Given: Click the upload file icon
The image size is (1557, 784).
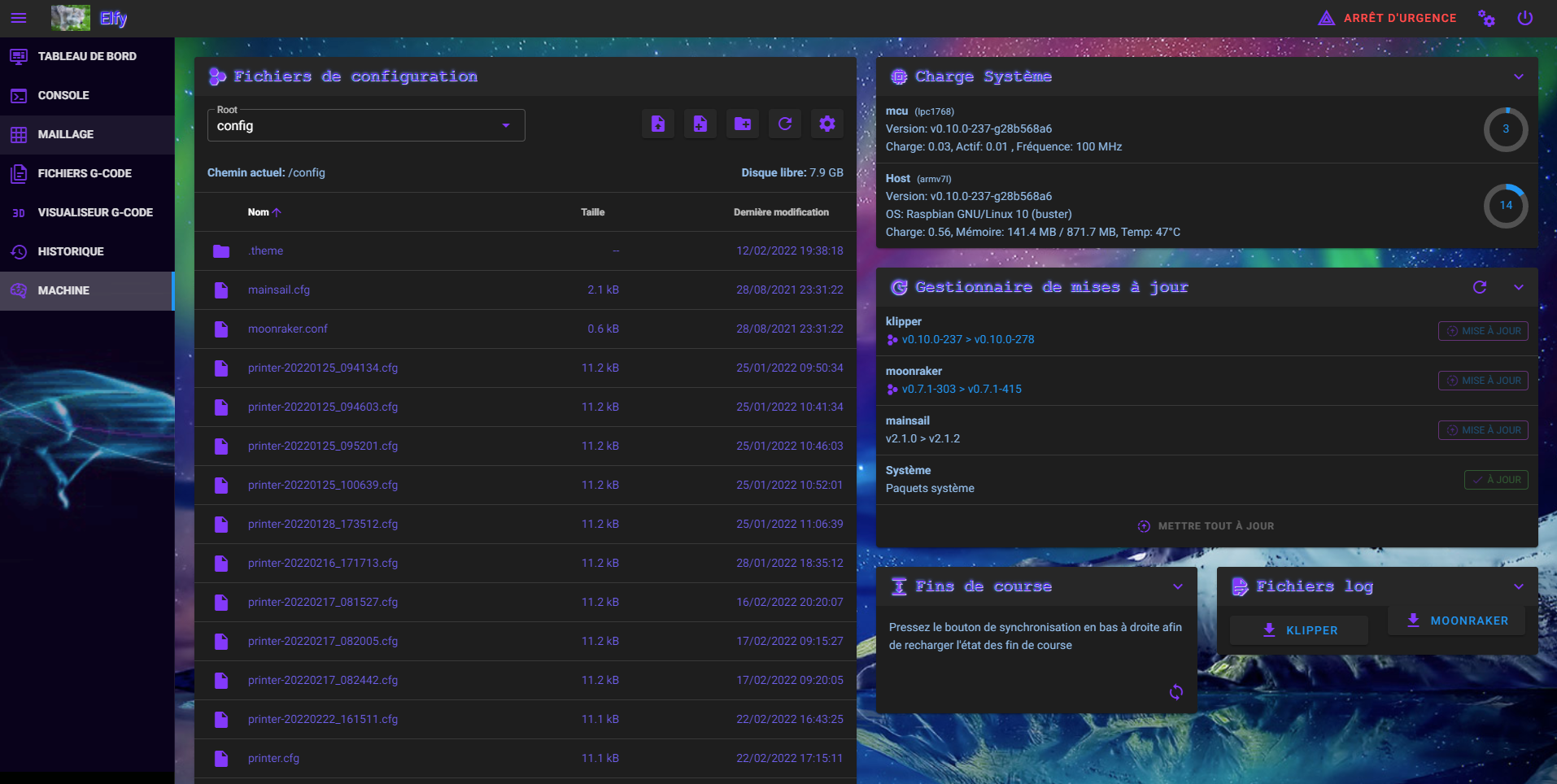Looking at the screenshot, I should pyautogui.click(x=657, y=124).
